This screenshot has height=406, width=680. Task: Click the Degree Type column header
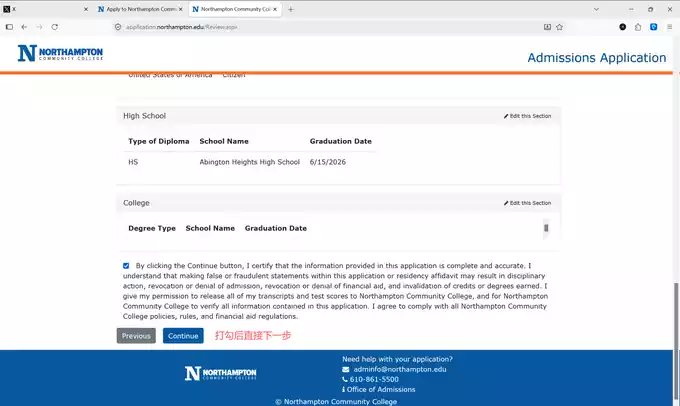coord(152,228)
